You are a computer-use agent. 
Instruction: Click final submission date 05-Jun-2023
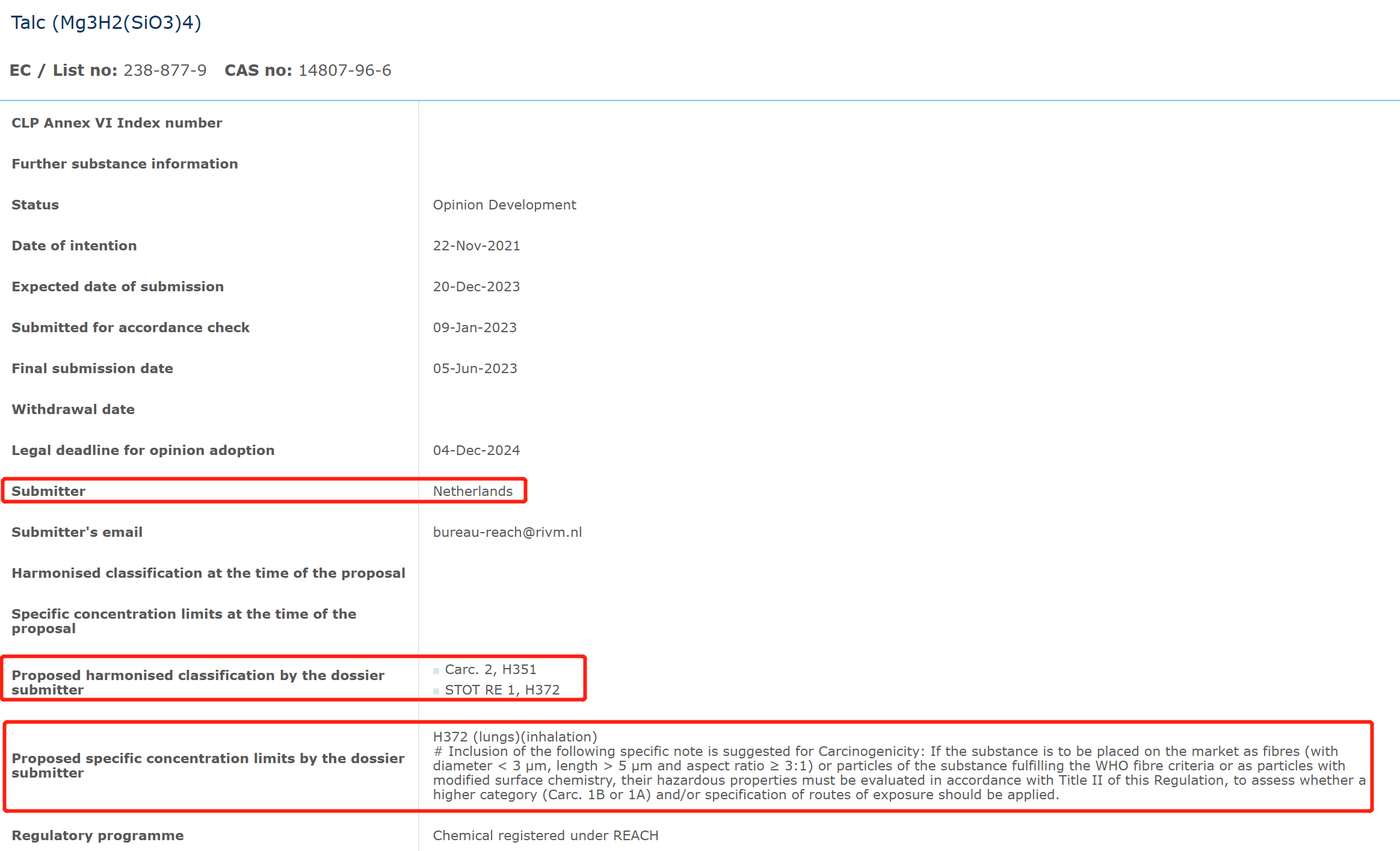(x=475, y=368)
